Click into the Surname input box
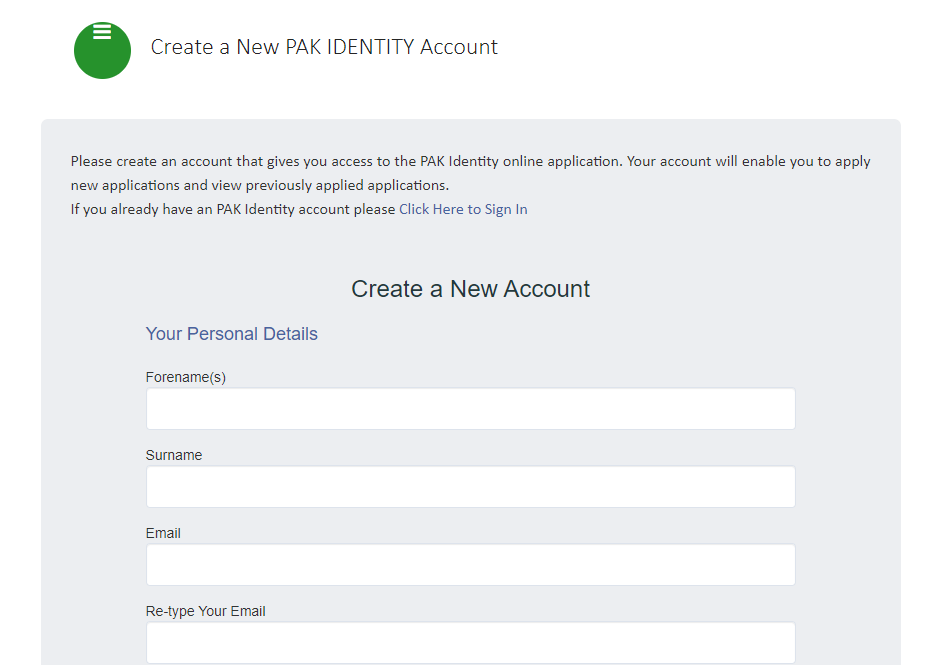This screenshot has width=944, height=665. 470,487
